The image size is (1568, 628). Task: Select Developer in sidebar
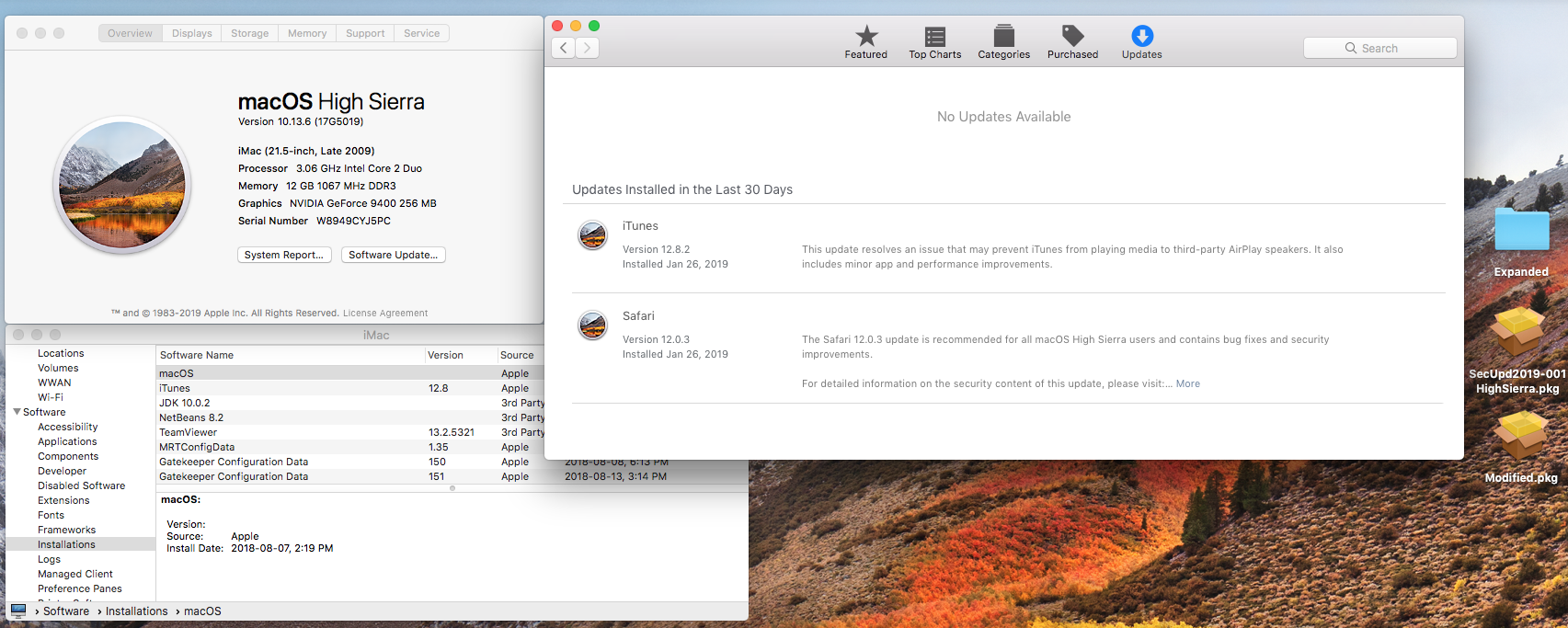click(63, 471)
